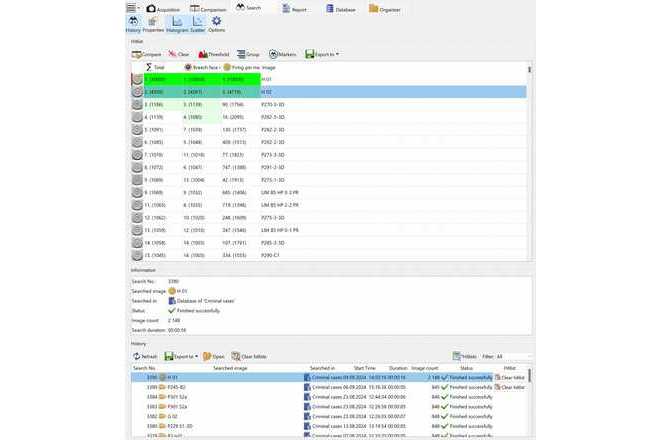Toggle the Hitlists button in History
The image size is (660, 440).
464,355
